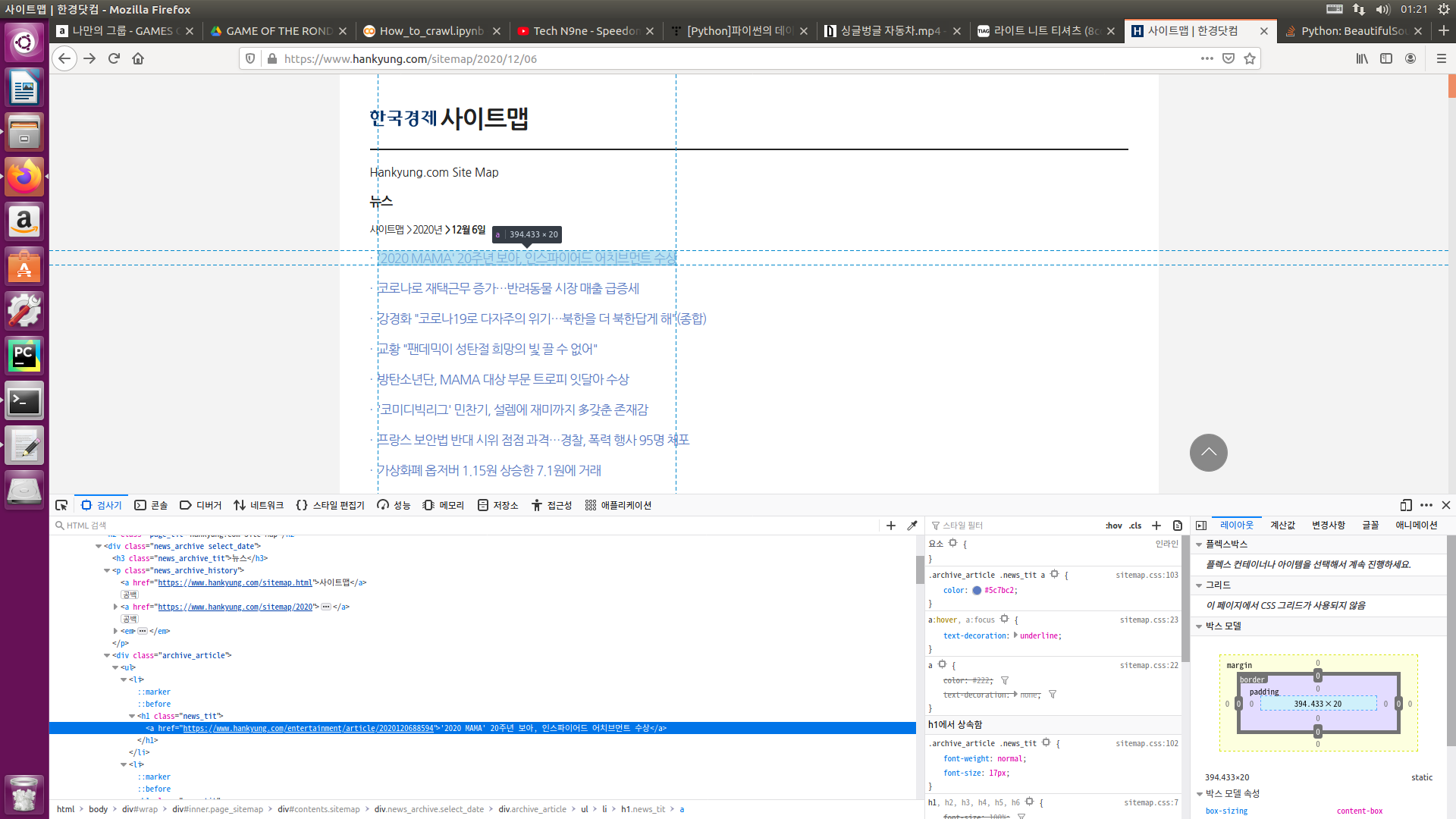Switch to the Computed (계산값) sidebar tab

[x=1283, y=526]
